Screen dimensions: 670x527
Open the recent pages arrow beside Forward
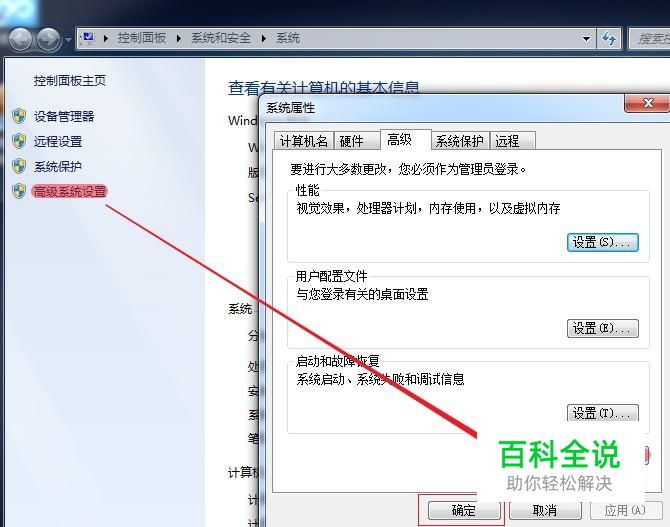[x=68, y=40]
